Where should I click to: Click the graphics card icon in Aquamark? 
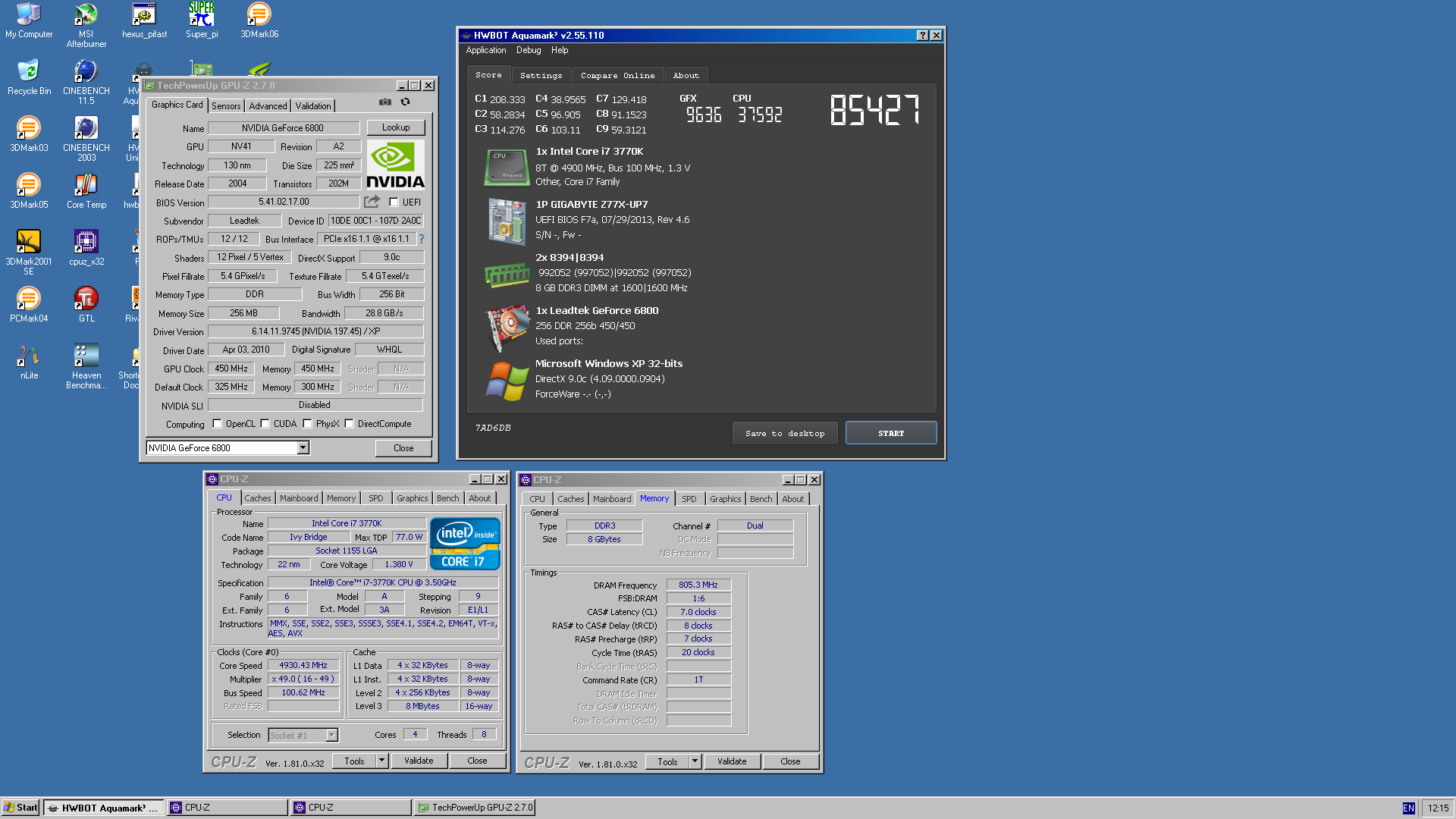tap(507, 328)
